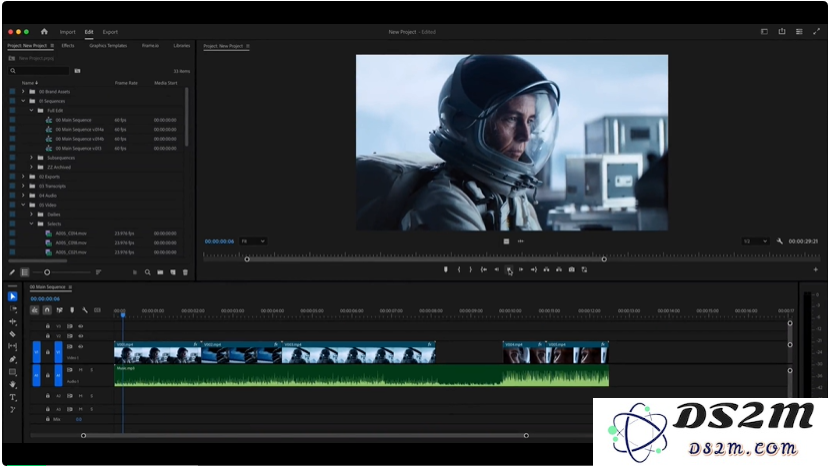Screen dimensions: 831x466
Task: Click the Mark Out bracket button
Action: 471,270
